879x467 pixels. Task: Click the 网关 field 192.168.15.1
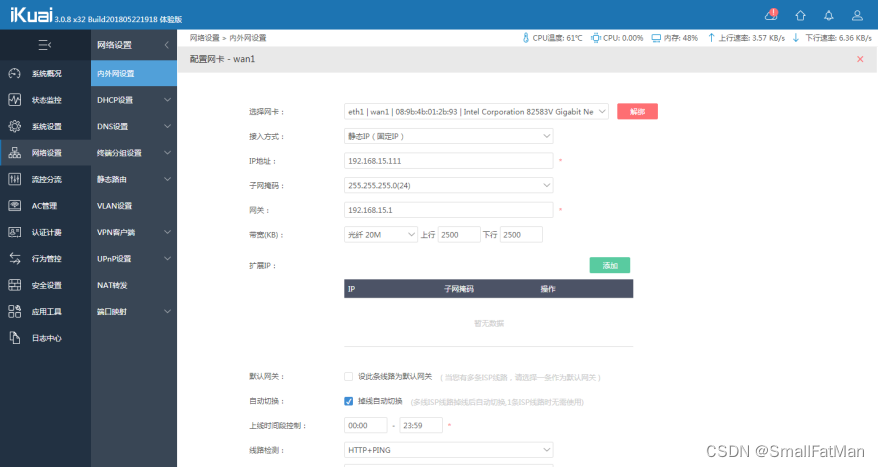[x=448, y=210]
